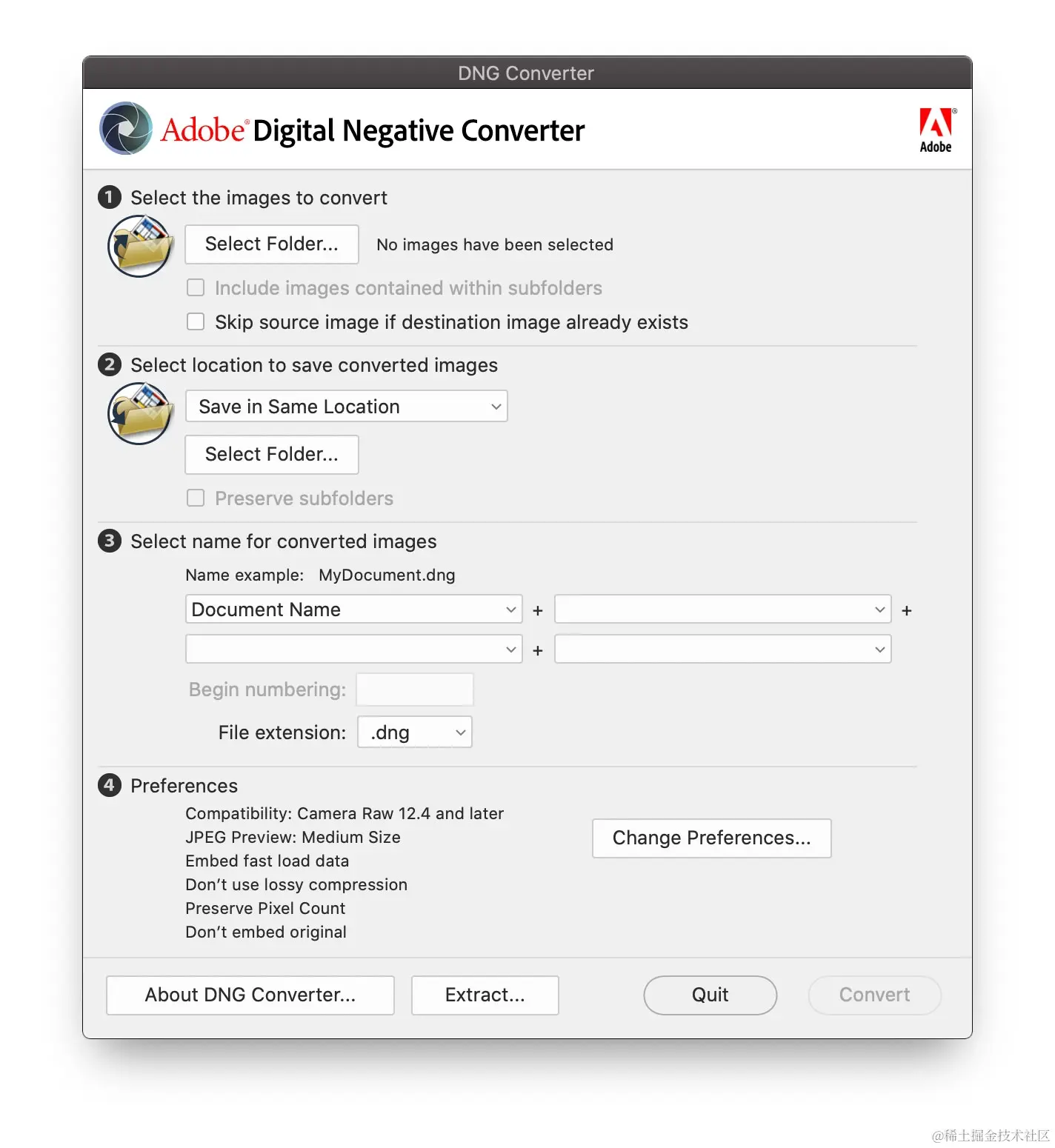
Task: Click Select Folder in the save location section
Action: [271, 454]
